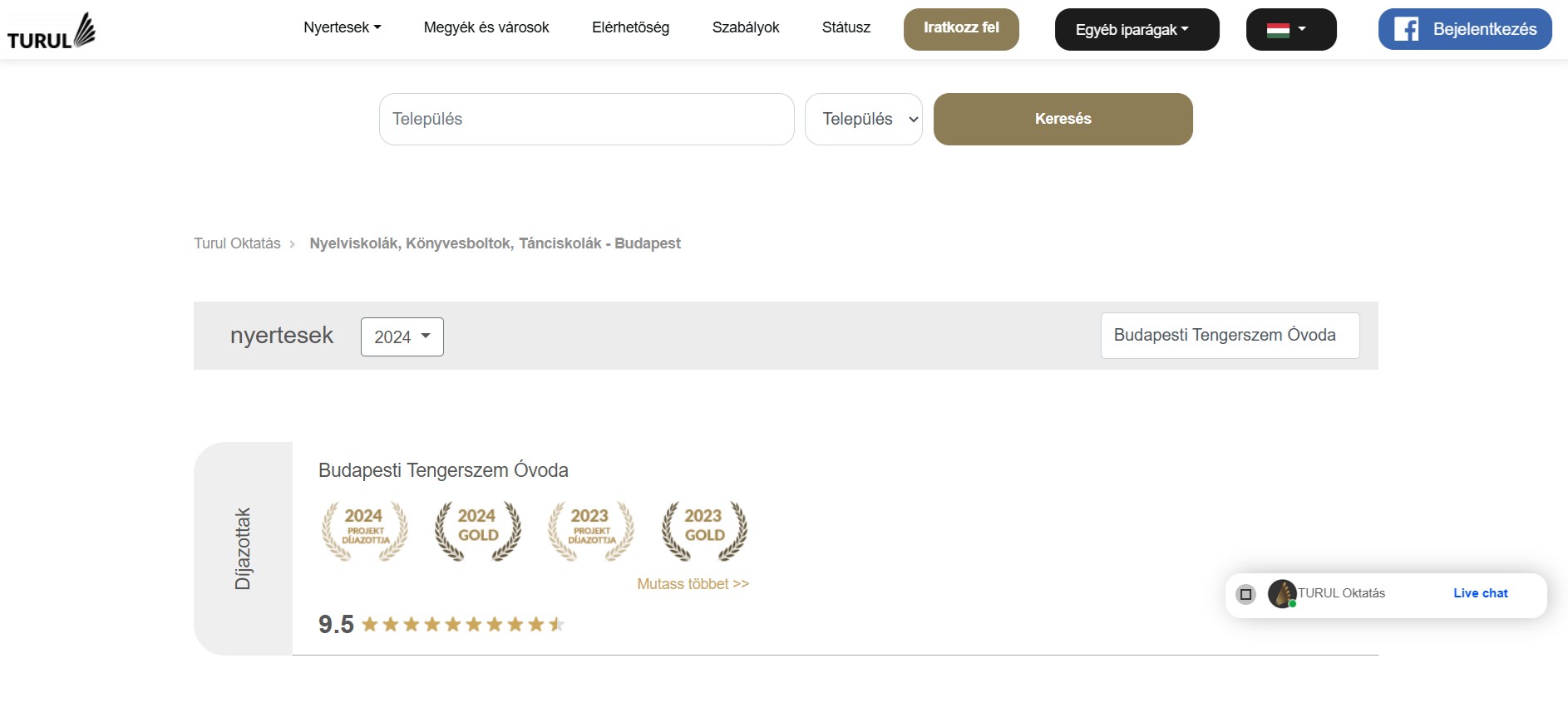The height and width of the screenshot is (722, 1568).
Task: Click the 2024 Gold badge
Action: pyautogui.click(x=478, y=531)
